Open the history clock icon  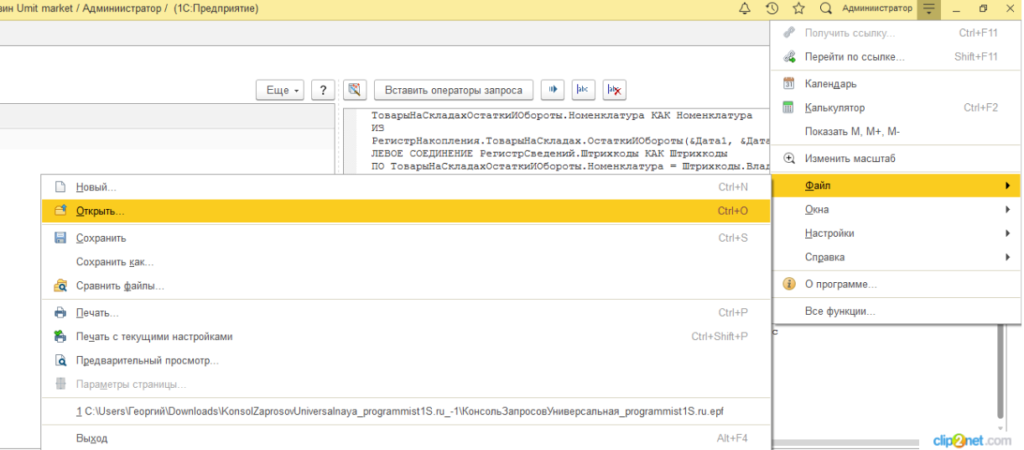[x=772, y=9]
